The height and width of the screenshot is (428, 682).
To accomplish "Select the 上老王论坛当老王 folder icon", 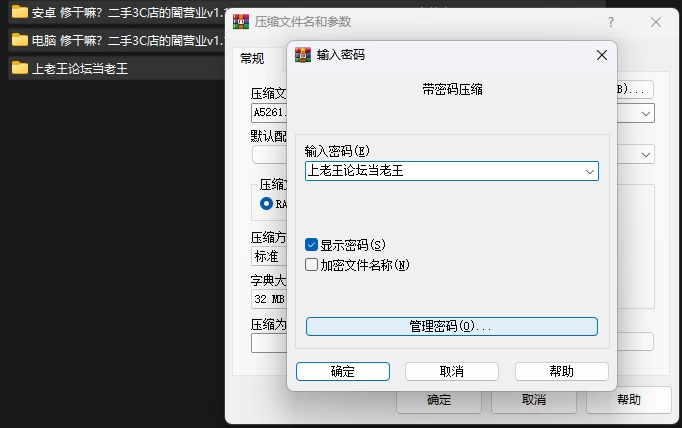I will tap(20, 68).
